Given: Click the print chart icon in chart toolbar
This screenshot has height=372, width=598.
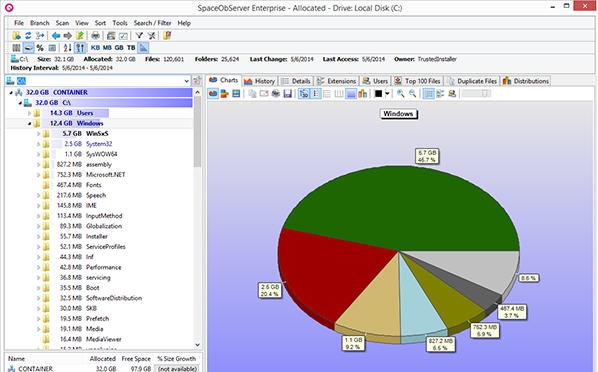Looking at the screenshot, I should tap(276, 93).
